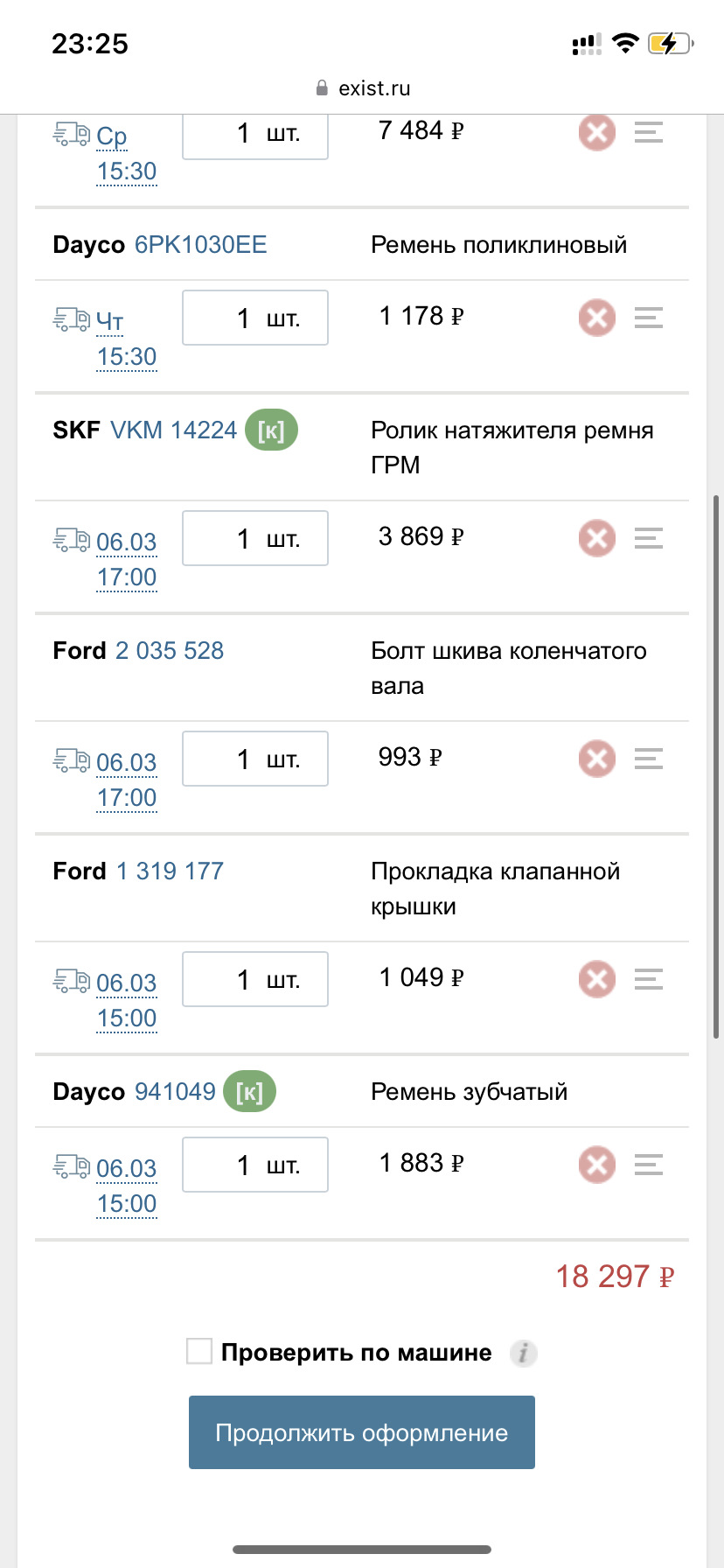Tick the Проверить по машине checkbox
The image size is (724, 1568).
pyautogui.click(x=199, y=1352)
